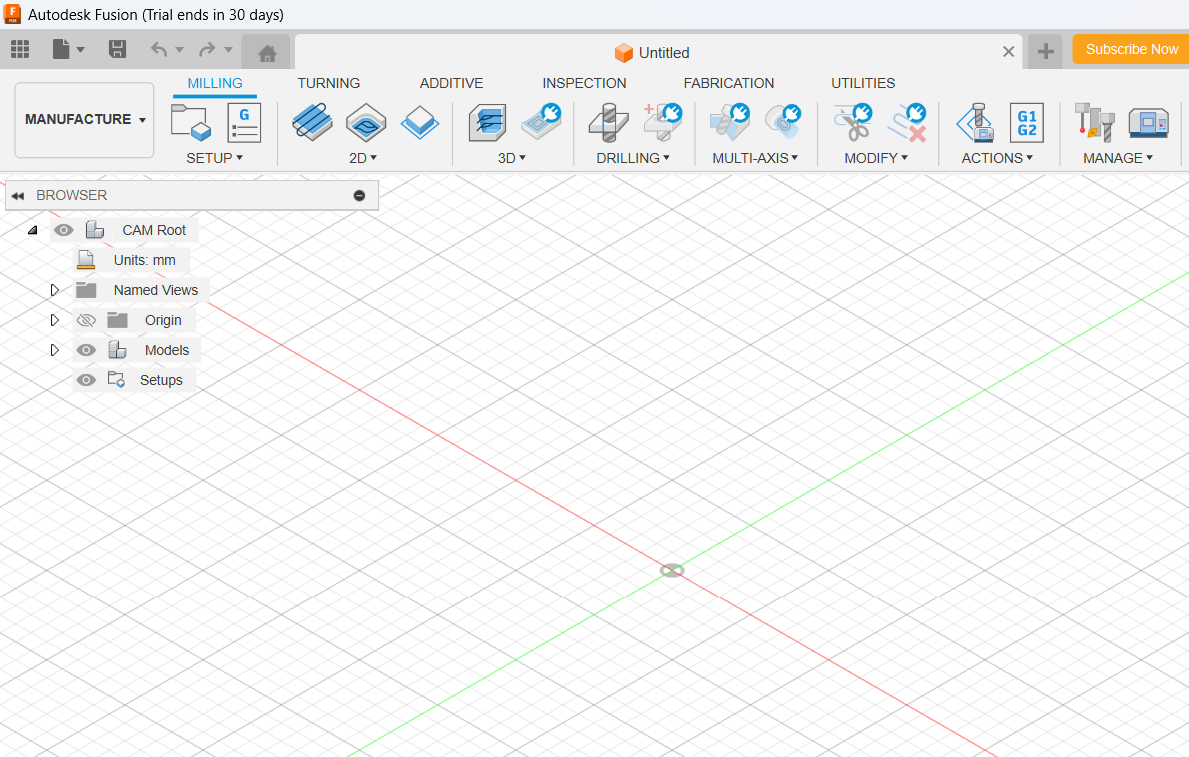Expand the SETUP menu
1189x757 pixels.
point(215,158)
